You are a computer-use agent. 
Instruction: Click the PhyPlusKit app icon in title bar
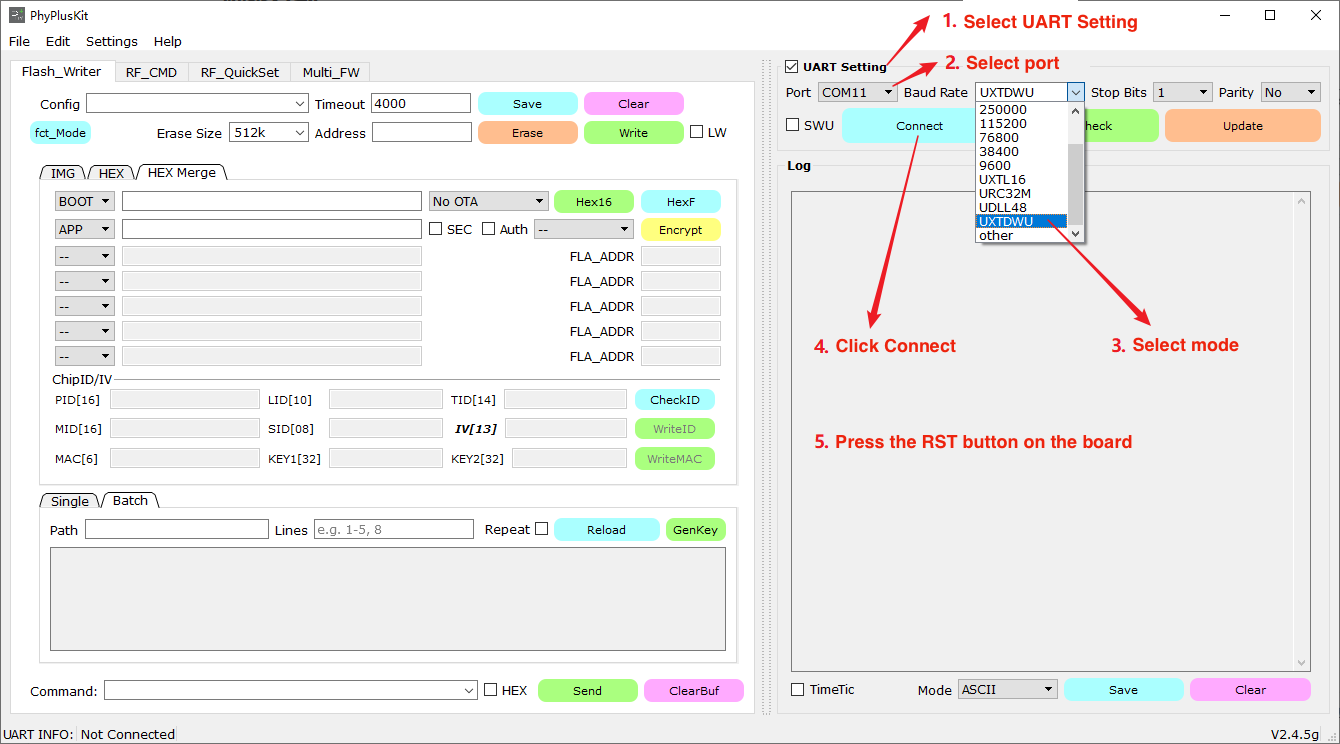[x=17, y=15]
